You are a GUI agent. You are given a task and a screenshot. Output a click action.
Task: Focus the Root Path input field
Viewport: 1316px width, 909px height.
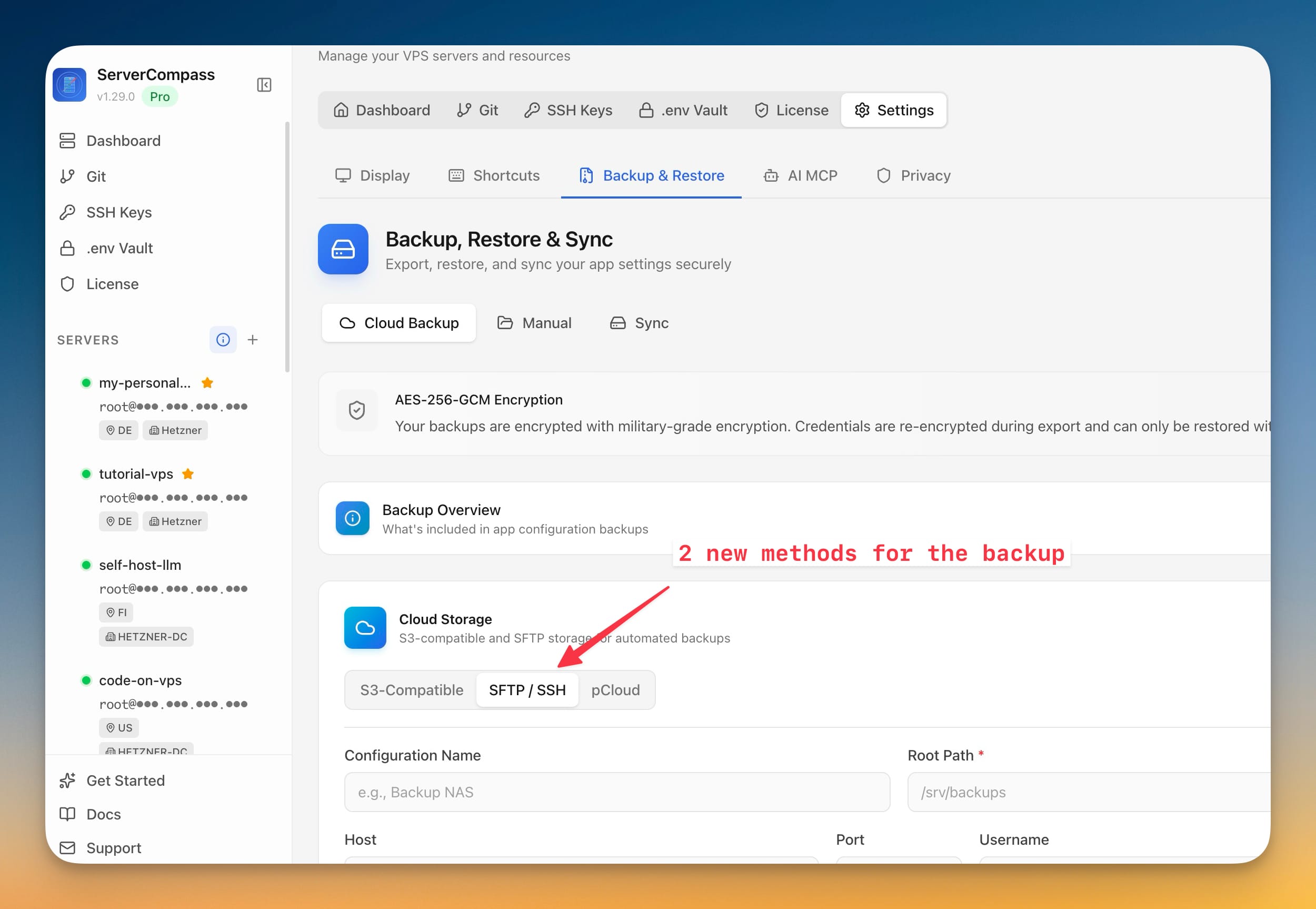[1089, 792]
